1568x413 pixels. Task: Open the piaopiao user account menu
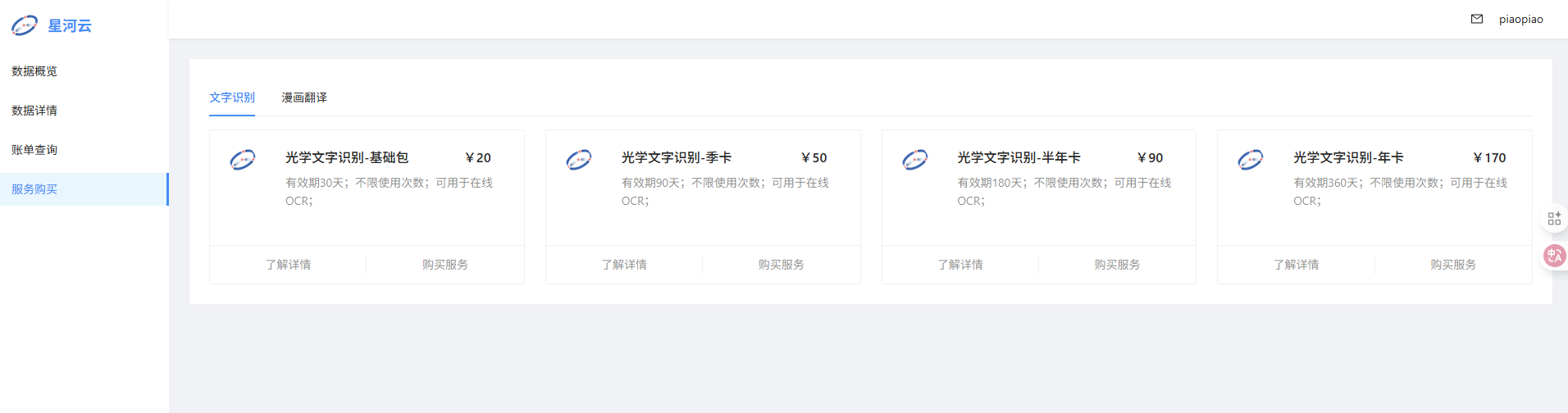(x=1520, y=19)
